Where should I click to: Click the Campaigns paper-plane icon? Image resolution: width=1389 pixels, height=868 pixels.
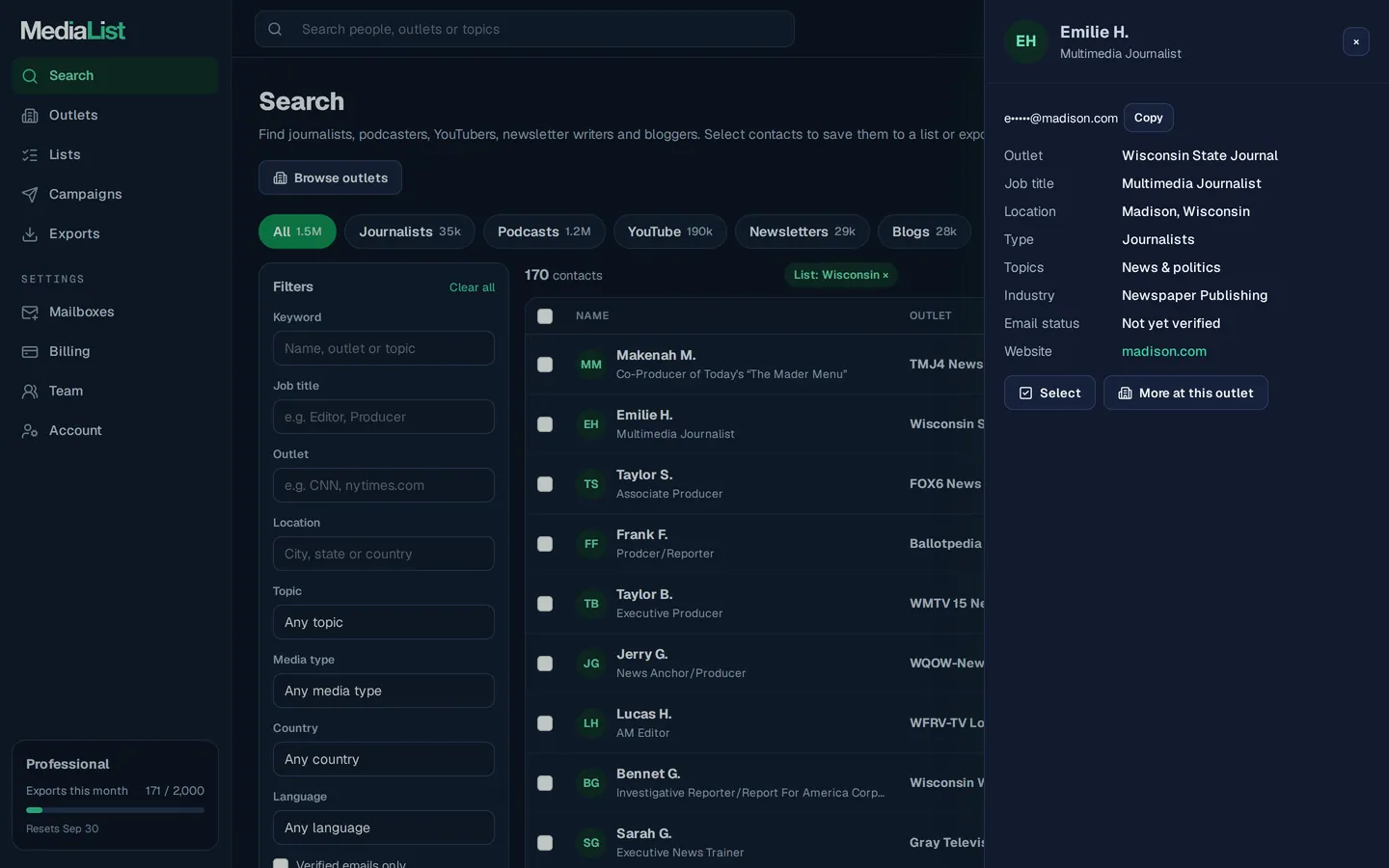point(30,194)
